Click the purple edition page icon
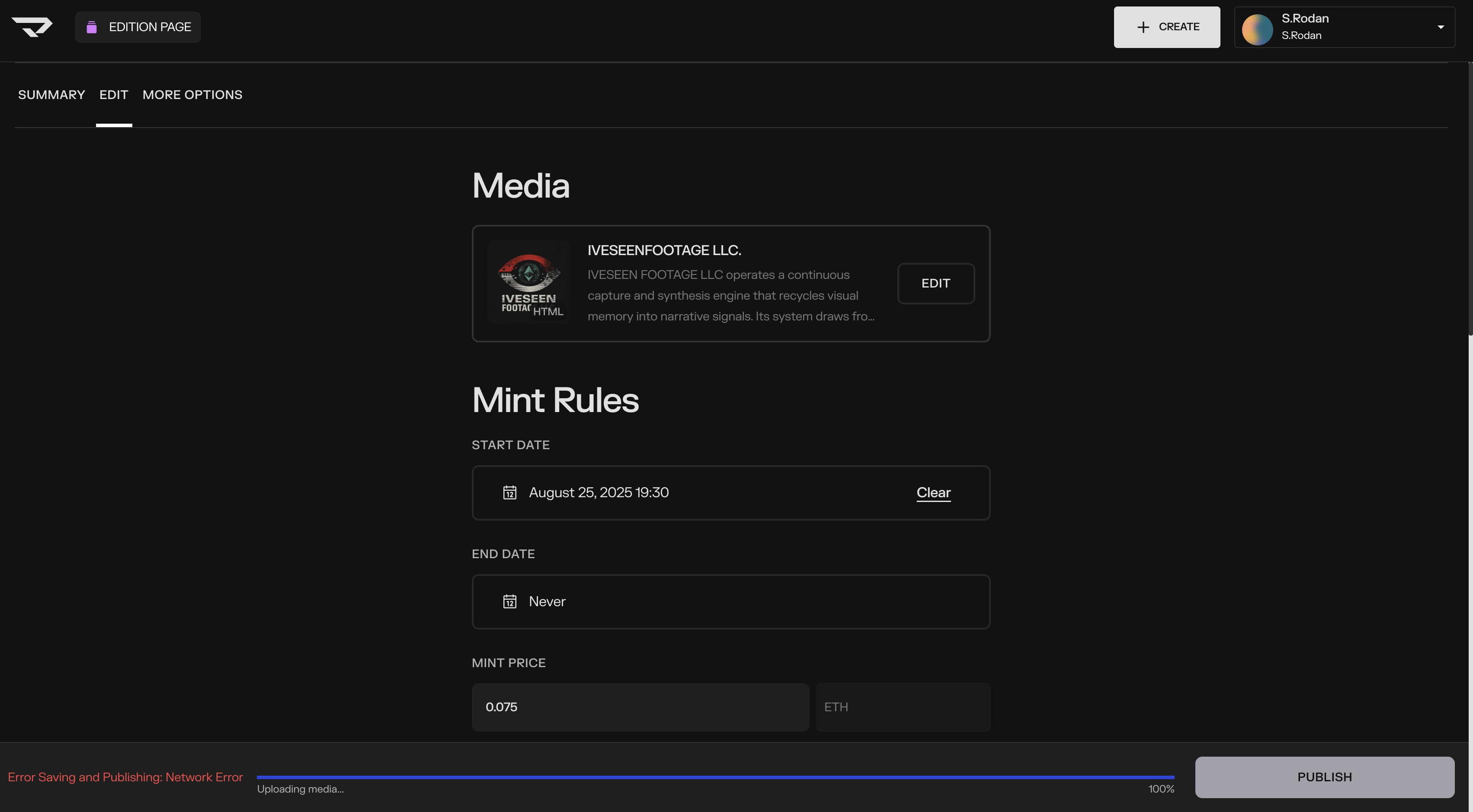Image resolution: width=1473 pixels, height=812 pixels. pyautogui.click(x=92, y=27)
